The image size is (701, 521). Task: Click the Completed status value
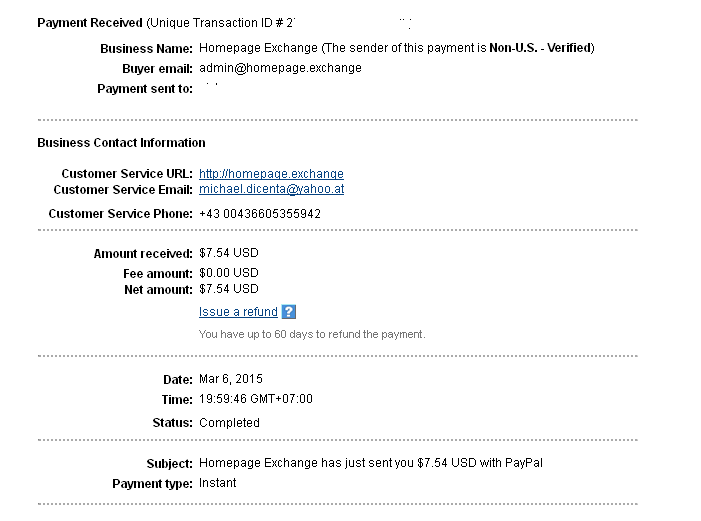229,423
